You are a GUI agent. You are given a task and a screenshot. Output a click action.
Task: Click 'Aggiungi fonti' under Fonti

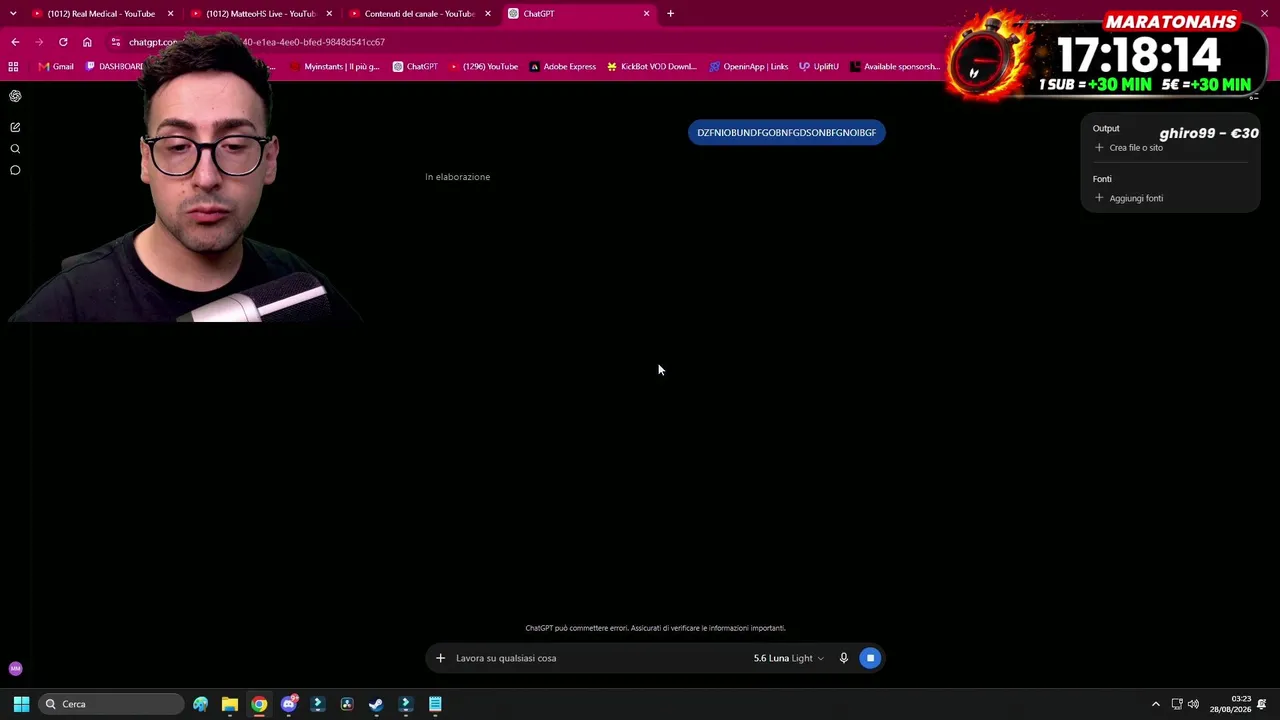pyautogui.click(x=1129, y=198)
